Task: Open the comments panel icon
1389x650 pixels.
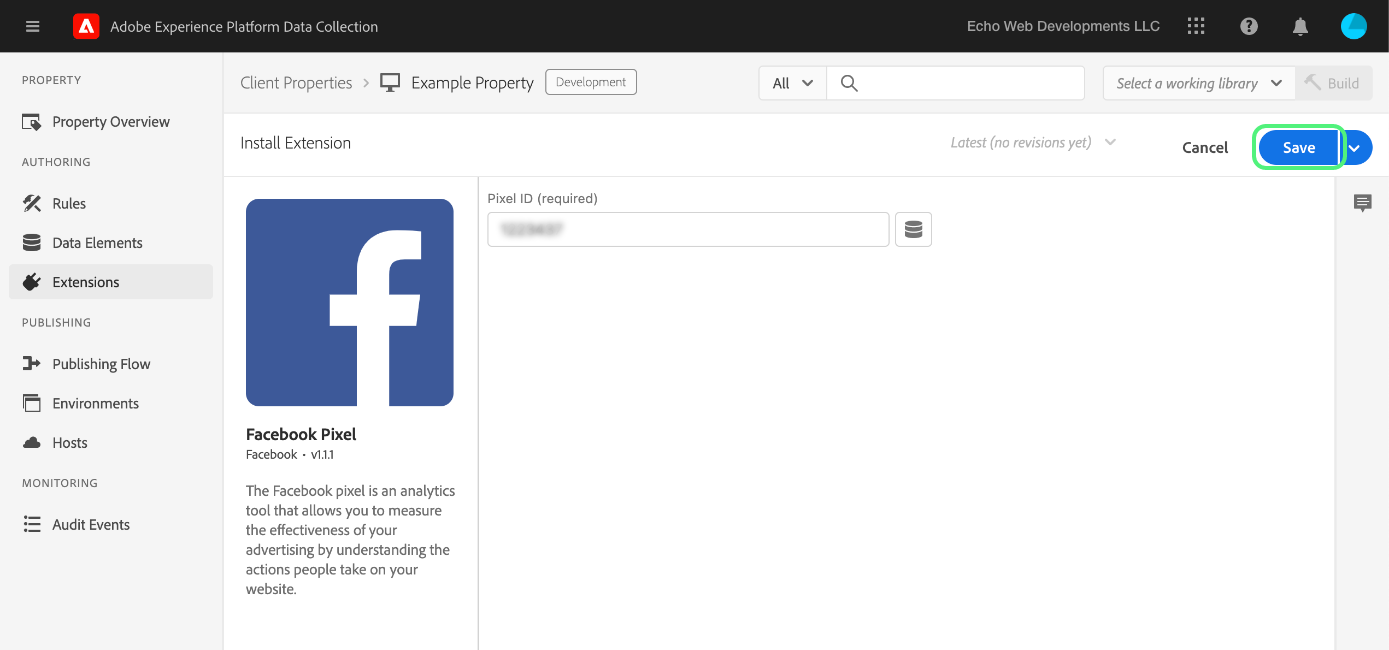Action: tap(1362, 203)
